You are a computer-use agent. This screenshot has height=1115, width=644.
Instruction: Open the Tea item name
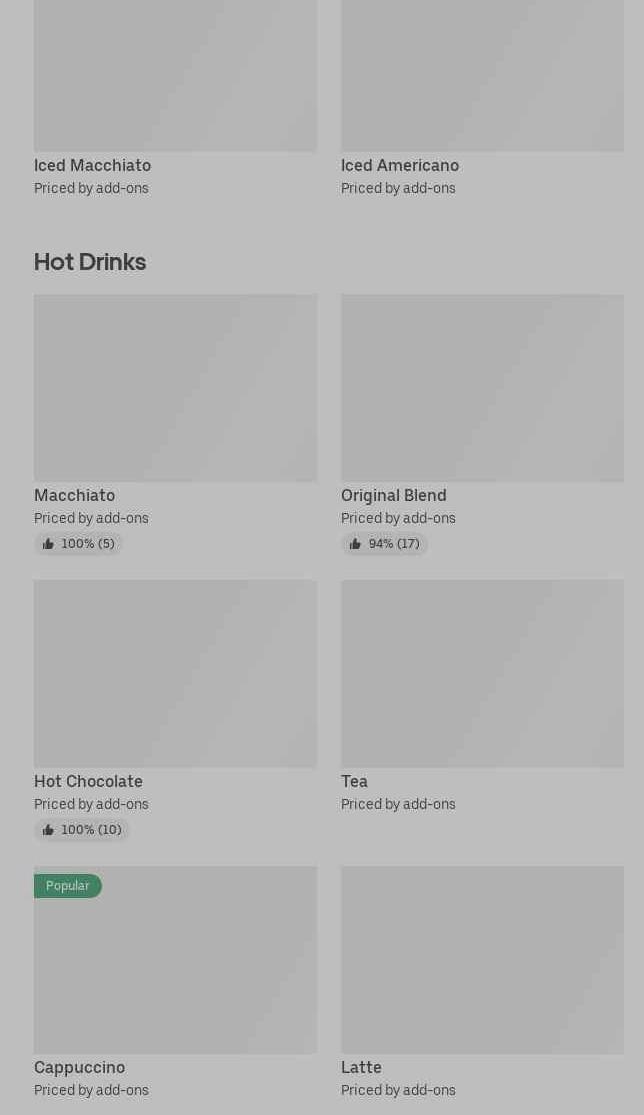point(354,782)
